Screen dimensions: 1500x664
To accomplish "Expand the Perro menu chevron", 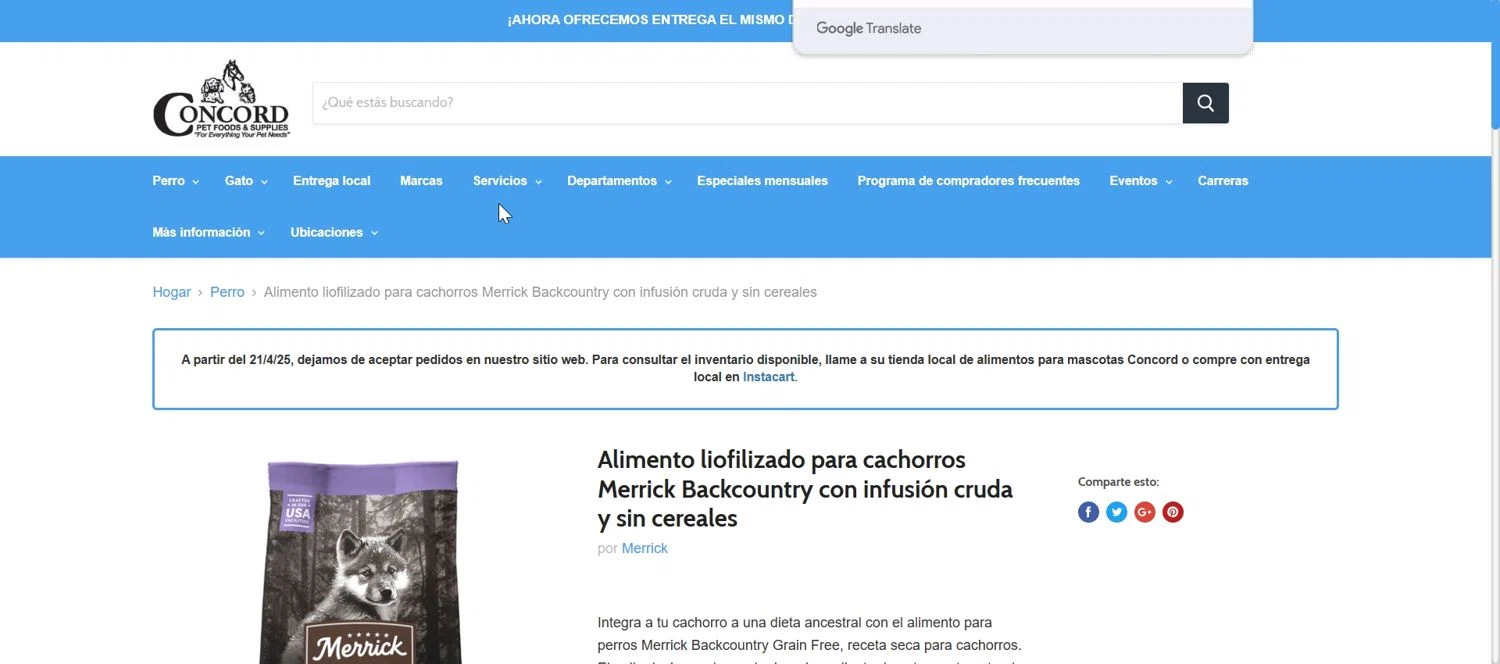I will point(196,182).
